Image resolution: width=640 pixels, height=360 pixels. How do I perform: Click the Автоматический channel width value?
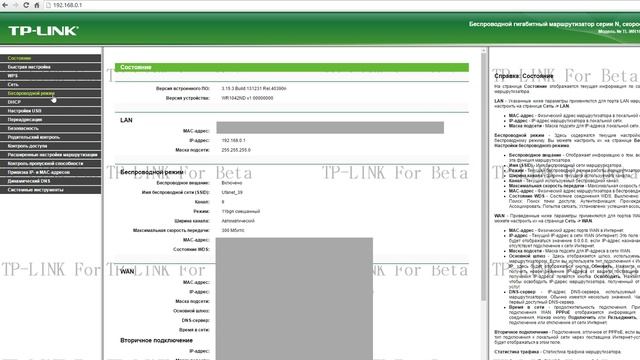[x=238, y=221]
